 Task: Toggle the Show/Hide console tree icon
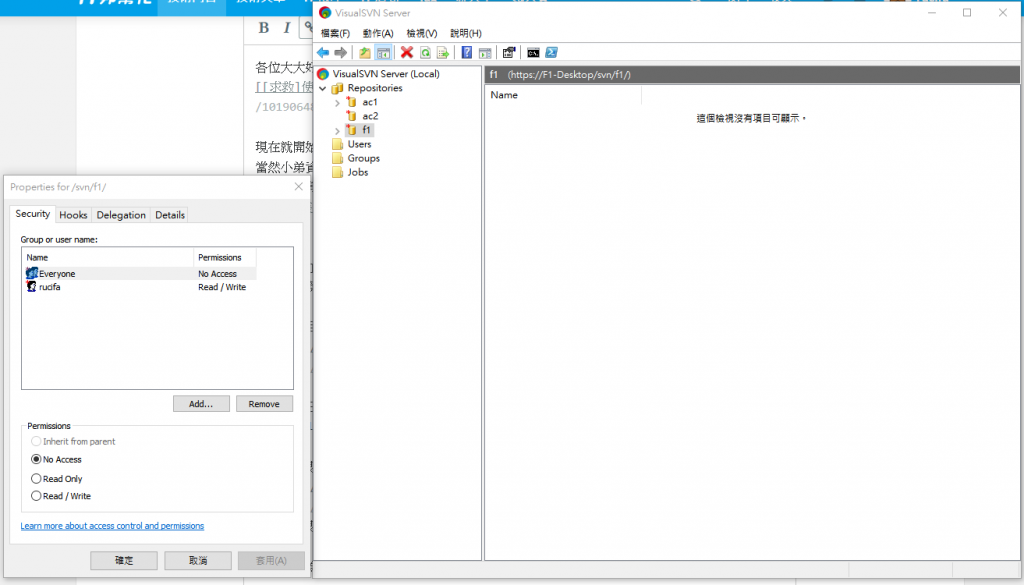(x=383, y=53)
